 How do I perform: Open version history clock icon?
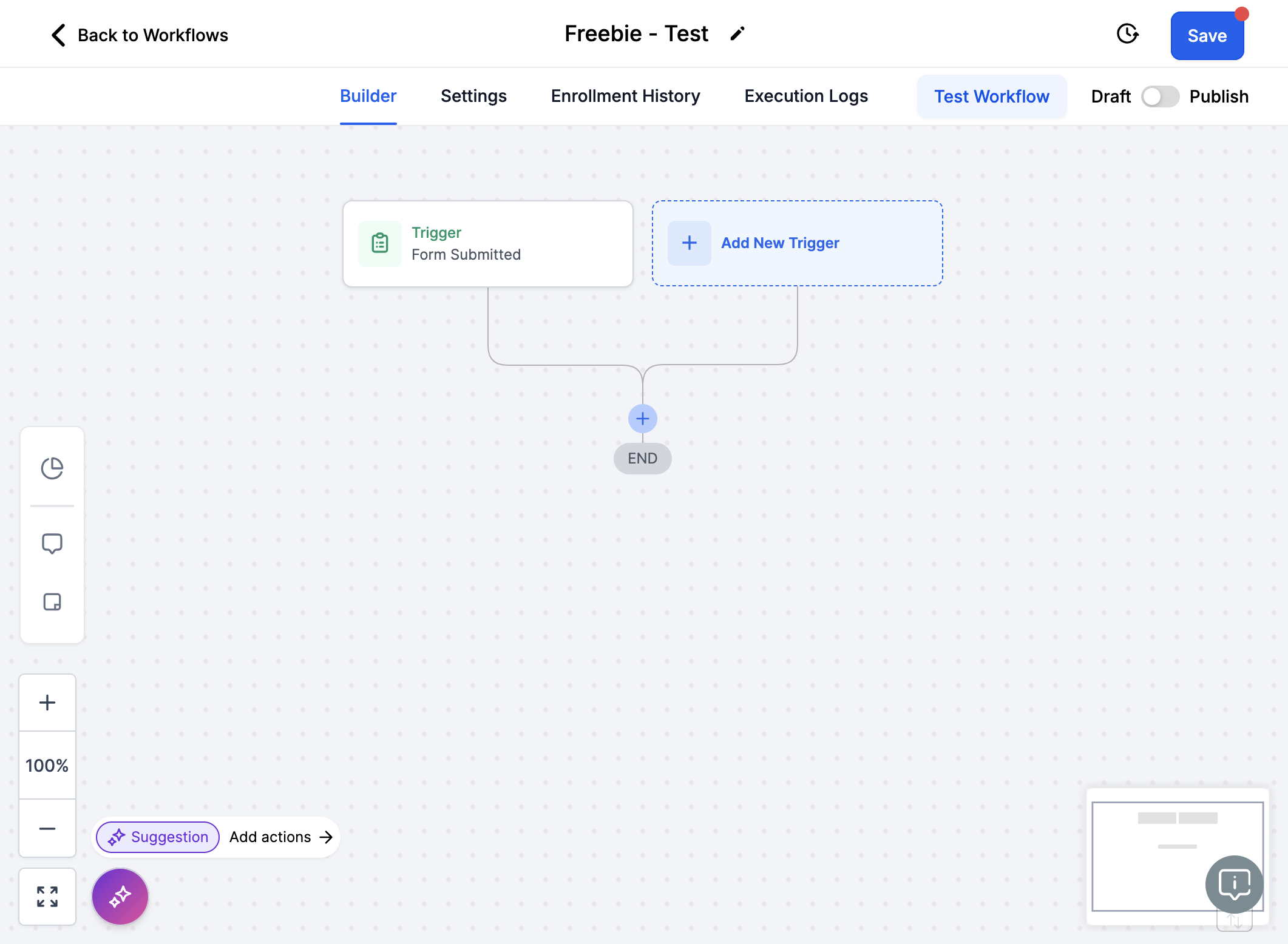pos(1128,34)
